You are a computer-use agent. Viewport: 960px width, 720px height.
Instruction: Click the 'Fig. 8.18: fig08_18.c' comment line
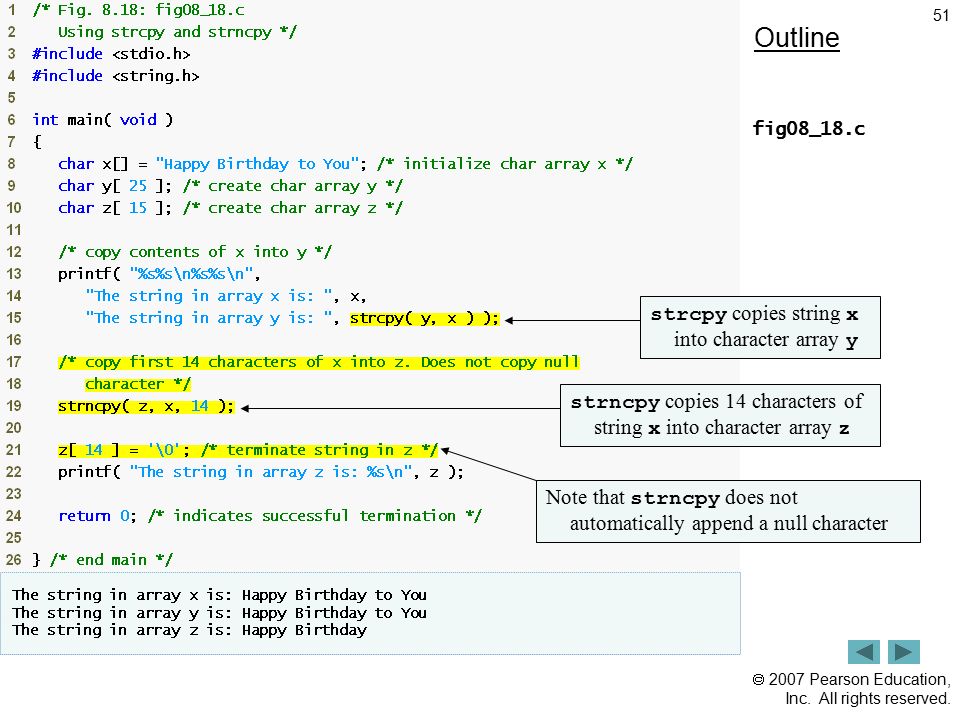[138, 10]
